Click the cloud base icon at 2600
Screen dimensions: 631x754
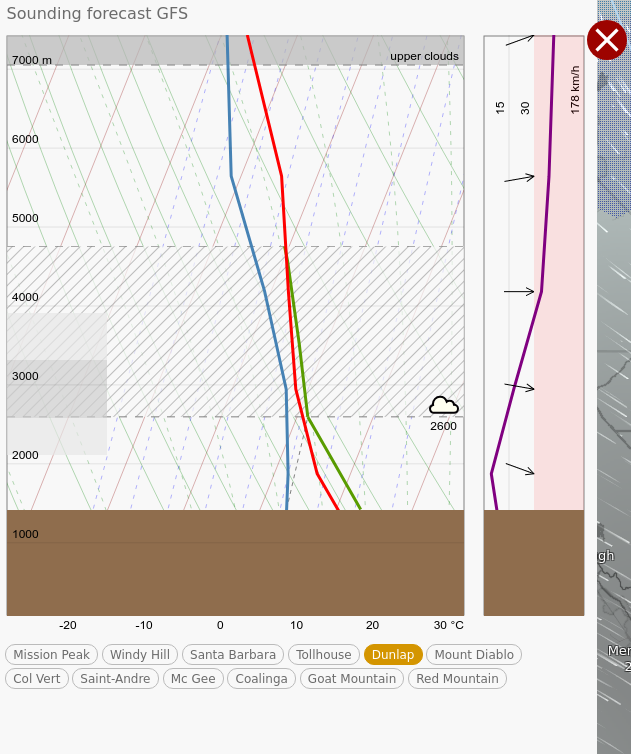click(x=443, y=405)
